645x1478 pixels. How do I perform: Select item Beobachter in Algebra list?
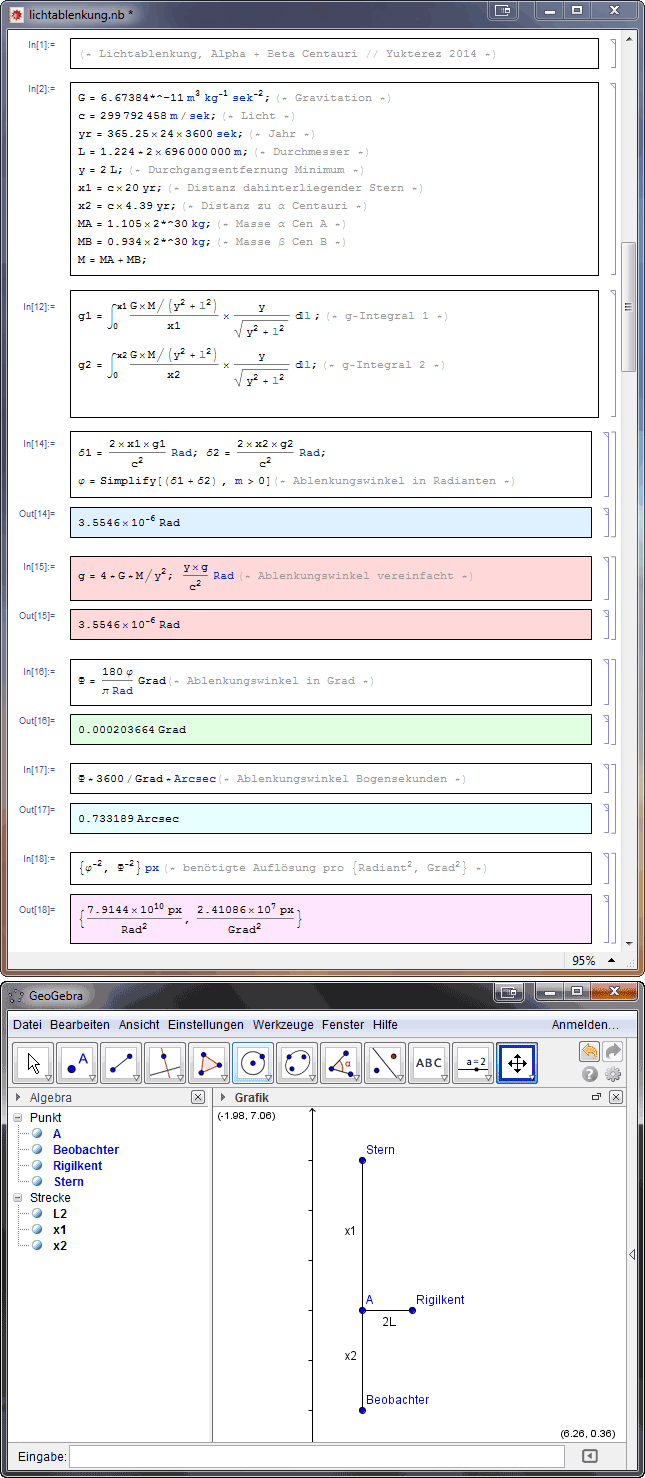(86, 1150)
